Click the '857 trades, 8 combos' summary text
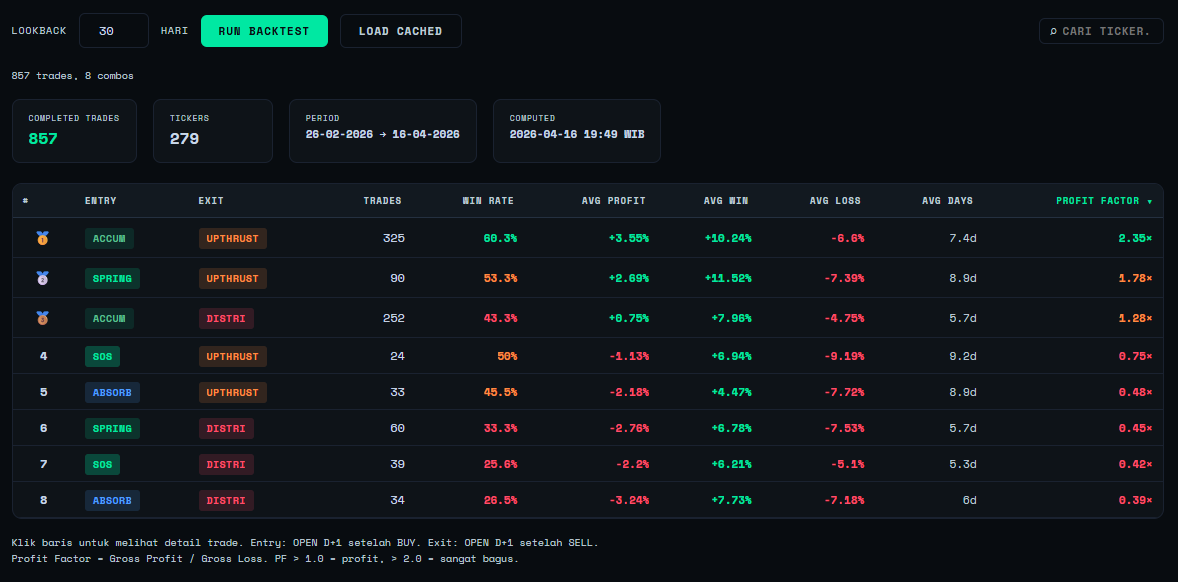1178x582 pixels. click(73, 76)
